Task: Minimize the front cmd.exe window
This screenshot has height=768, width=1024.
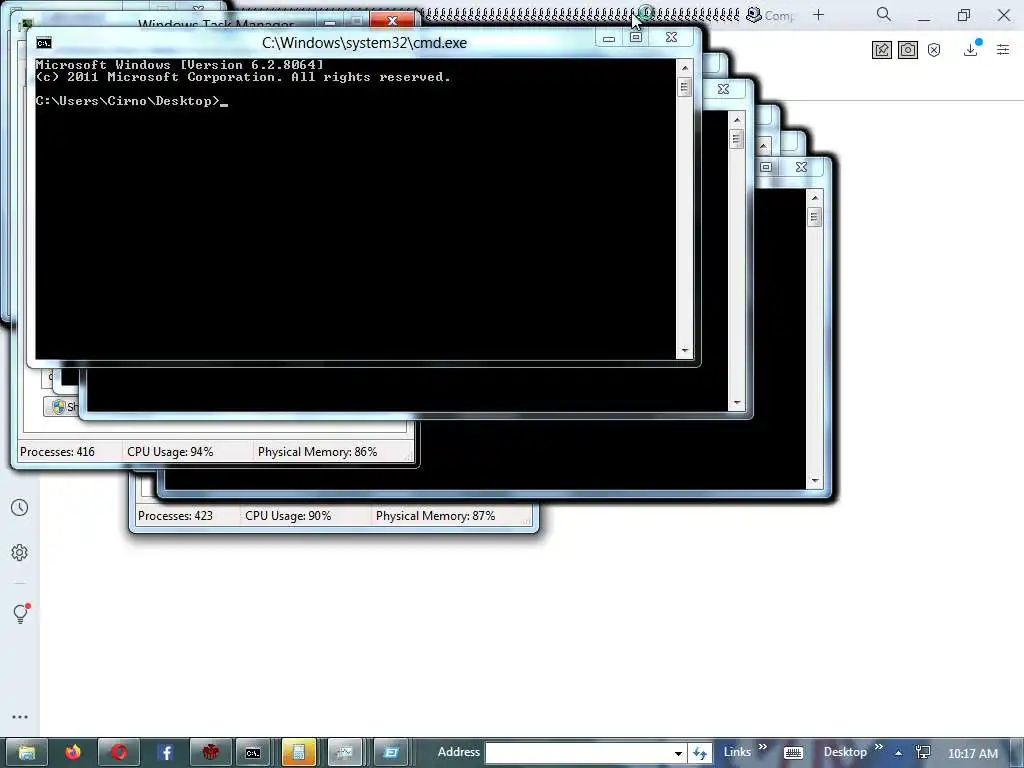Action: pos(609,39)
